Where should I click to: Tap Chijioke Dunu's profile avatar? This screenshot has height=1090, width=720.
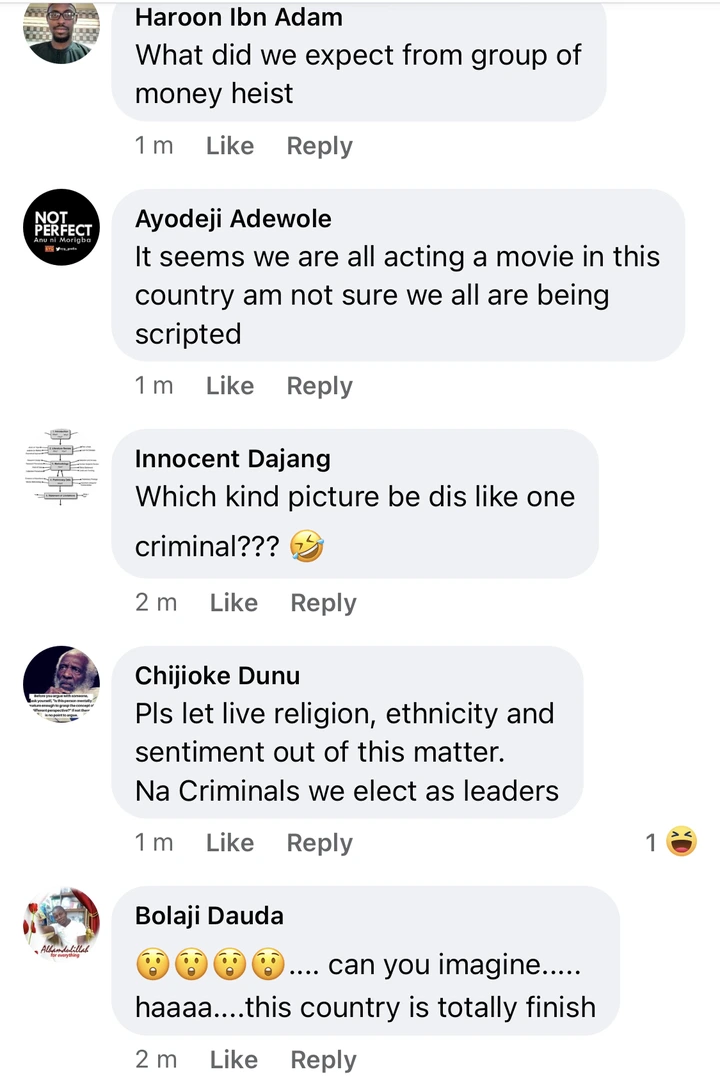coord(62,685)
